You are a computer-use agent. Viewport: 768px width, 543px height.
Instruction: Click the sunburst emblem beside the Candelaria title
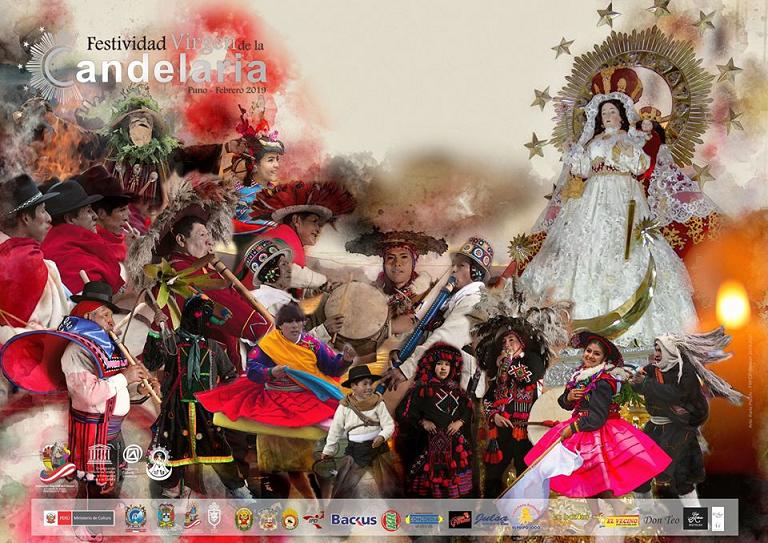click(x=52, y=65)
